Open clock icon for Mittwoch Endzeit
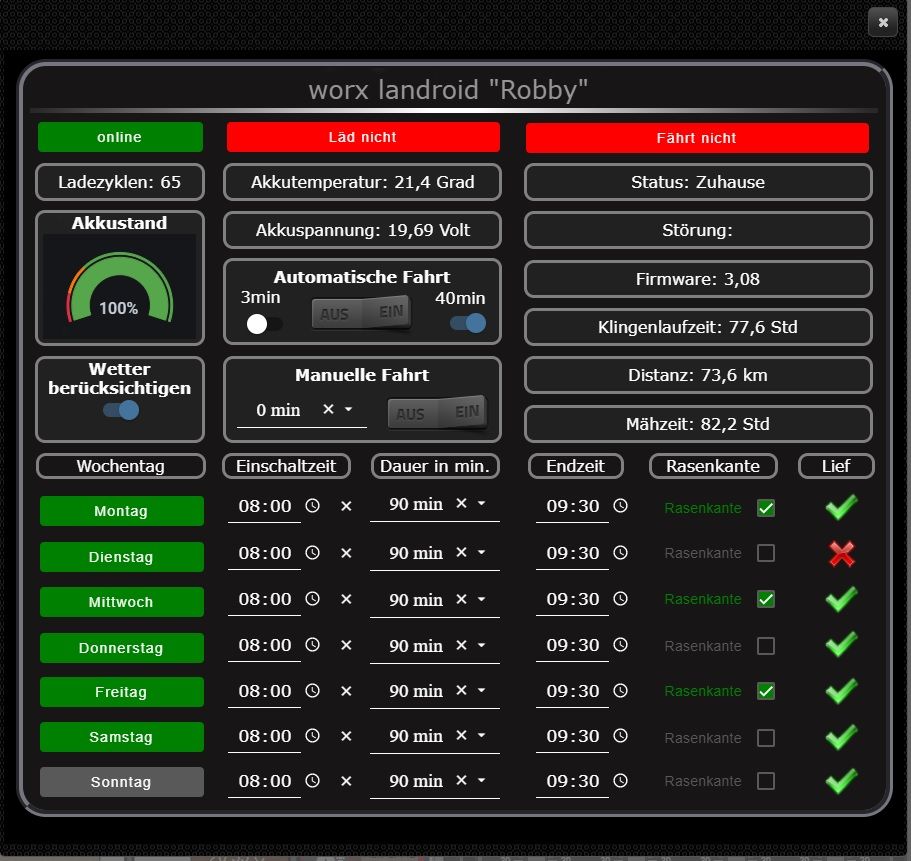The width and height of the screenshot is (911, 861). pos(621,598)
